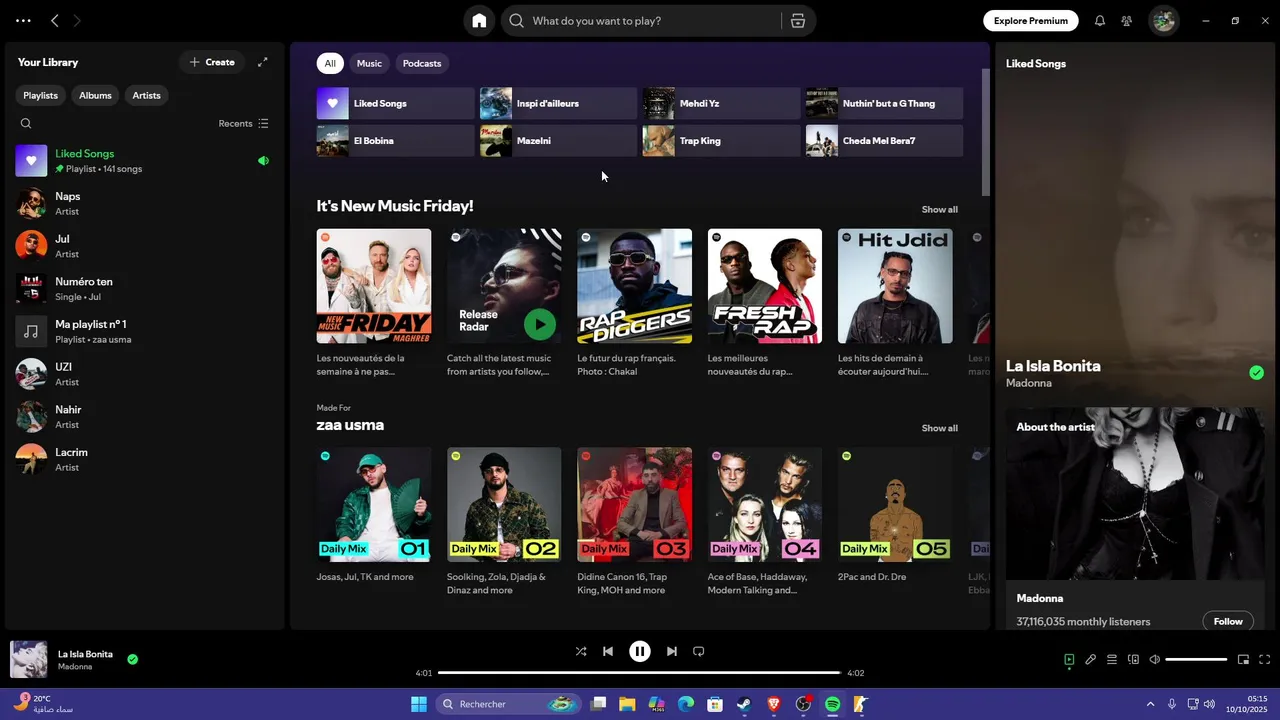Open Nuthin' but a G Thang tile

pos(884,103)
